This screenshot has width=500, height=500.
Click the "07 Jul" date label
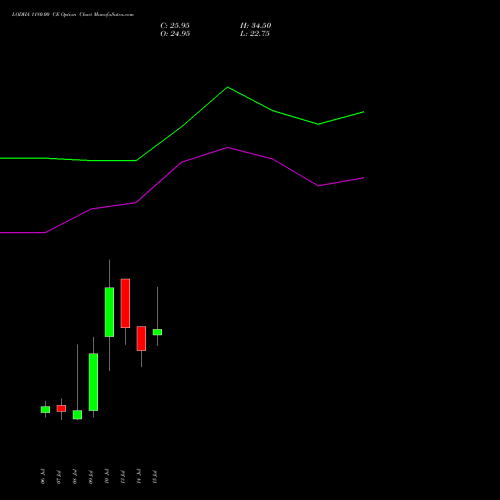(59, 477)
